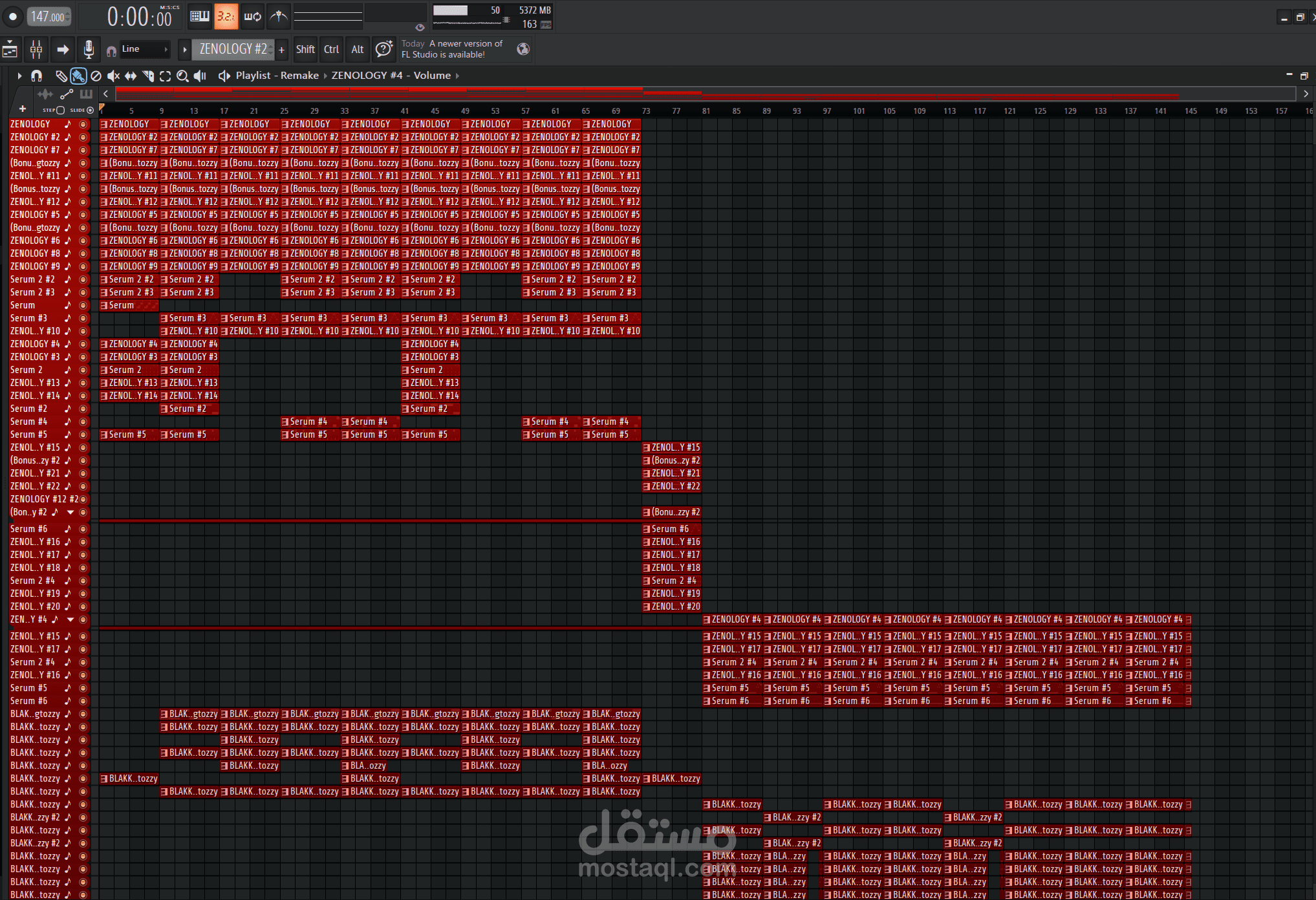Mute the ZENOLOGY #12 #2 track
1316x900 pixels.
83,499
